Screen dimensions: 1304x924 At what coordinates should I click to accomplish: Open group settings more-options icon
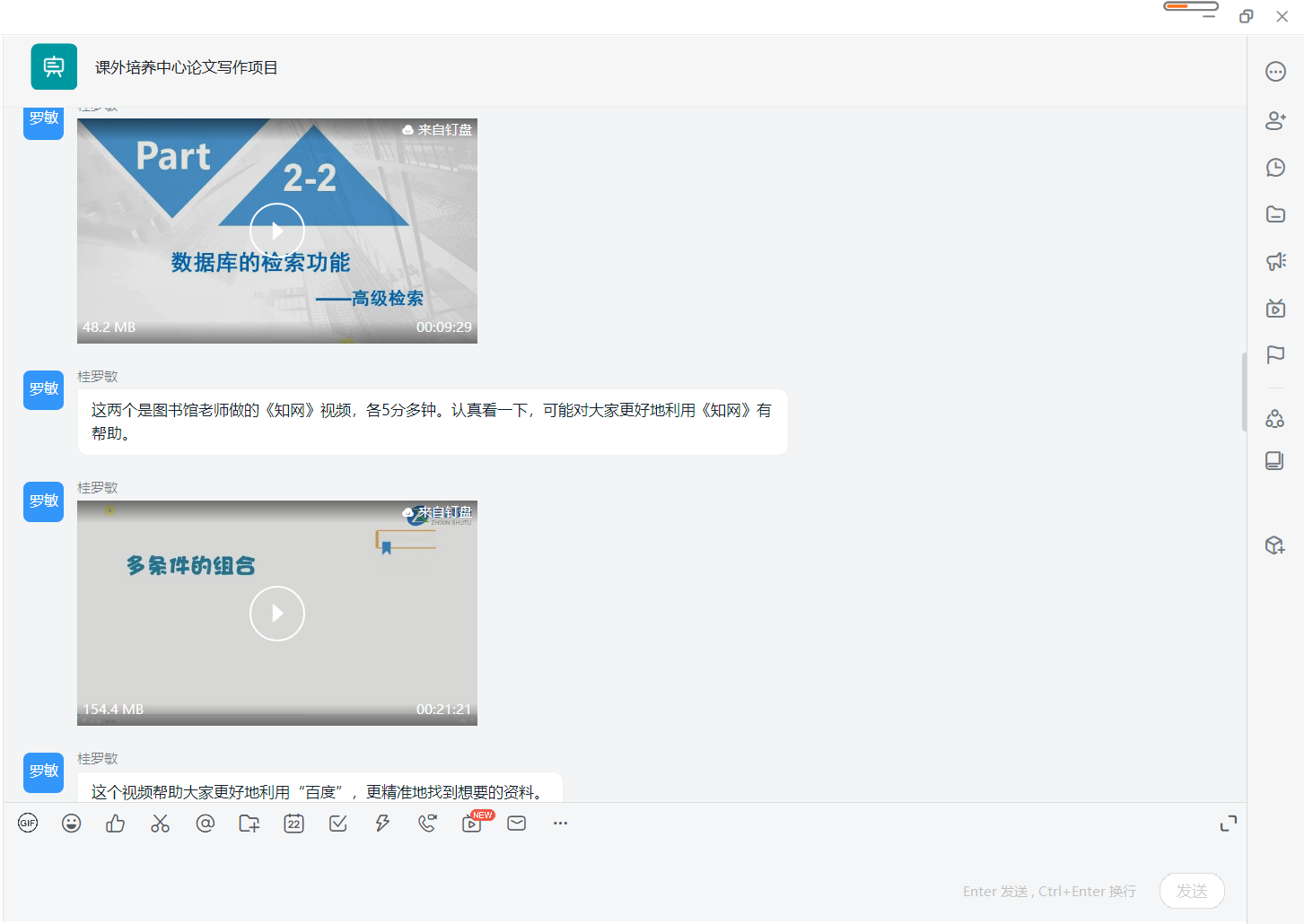(x=1276, y=72)
